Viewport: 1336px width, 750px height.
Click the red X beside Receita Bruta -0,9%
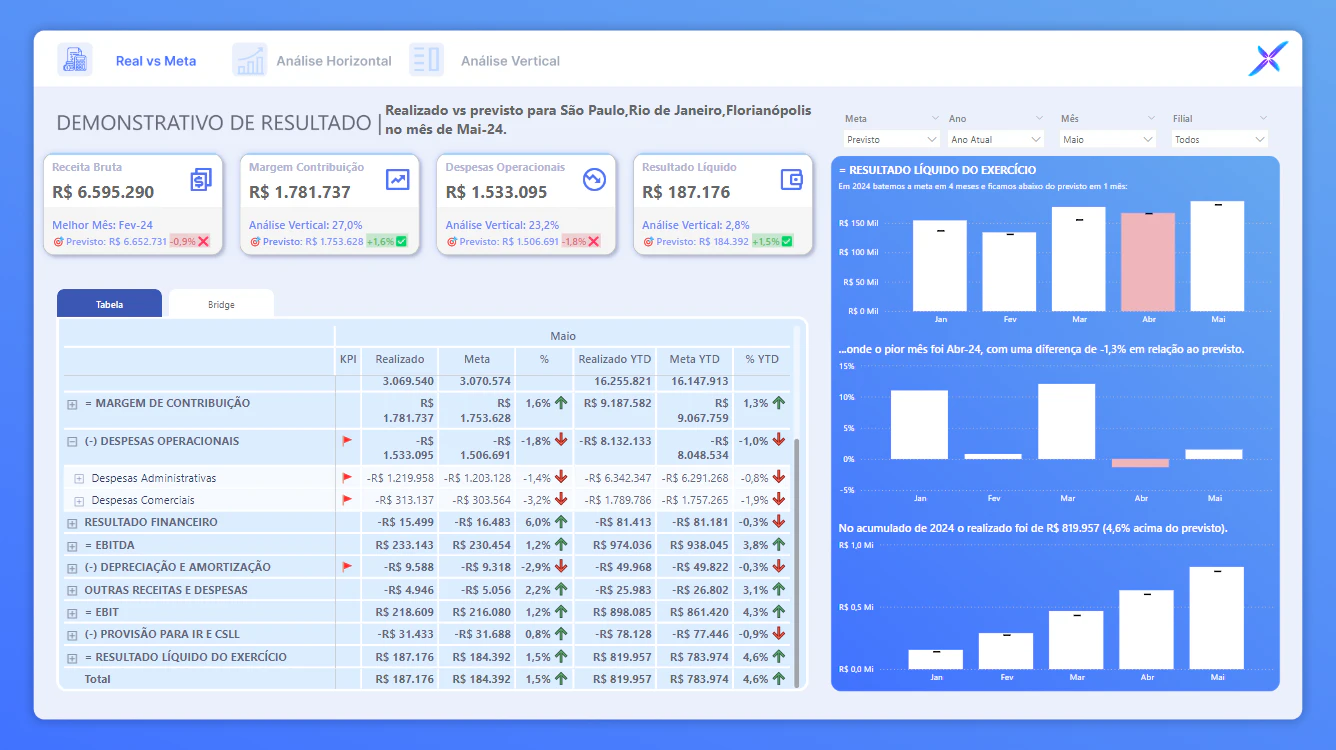(x=203, y=241)
